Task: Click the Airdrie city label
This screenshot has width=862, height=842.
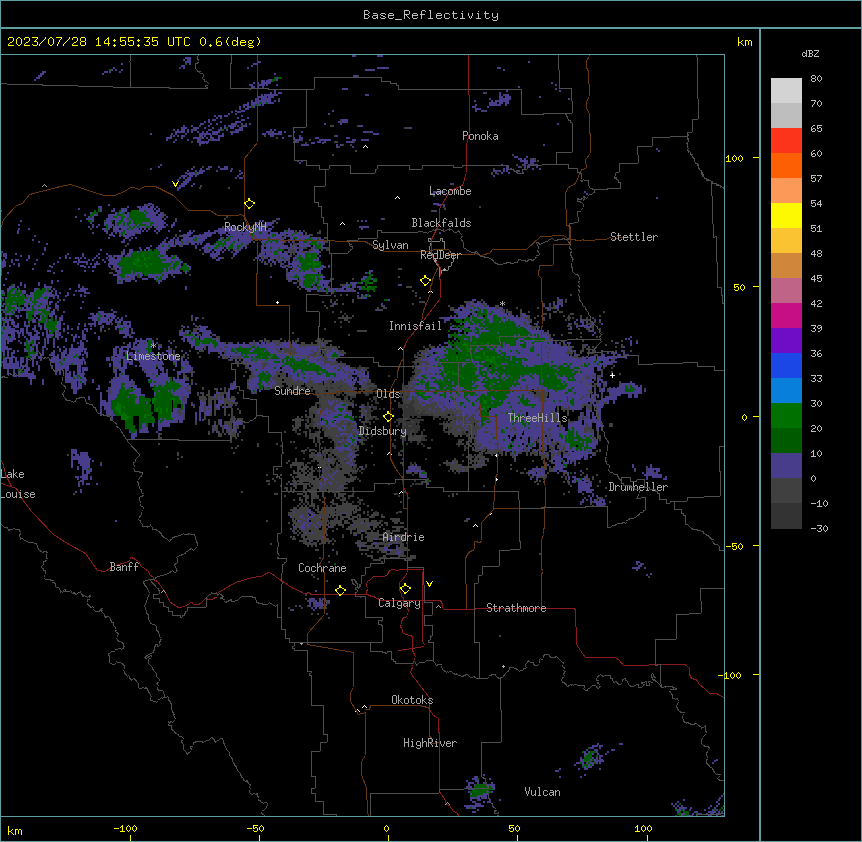Action: pos(403,537)
